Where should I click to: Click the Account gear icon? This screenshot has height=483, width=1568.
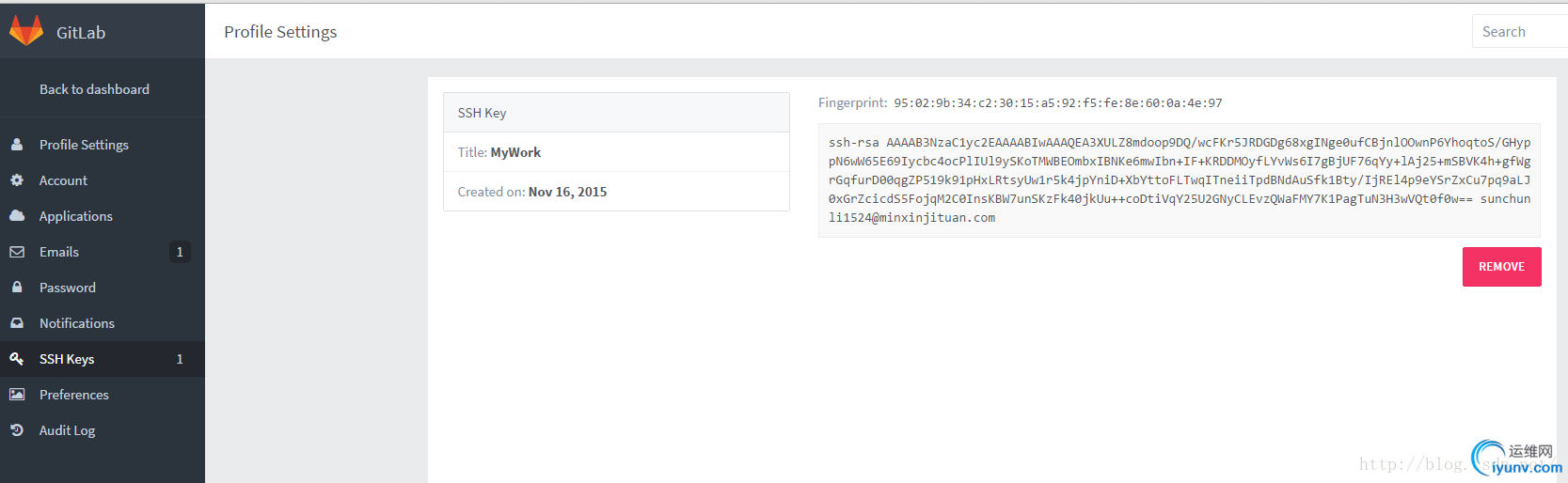(17, 180)
